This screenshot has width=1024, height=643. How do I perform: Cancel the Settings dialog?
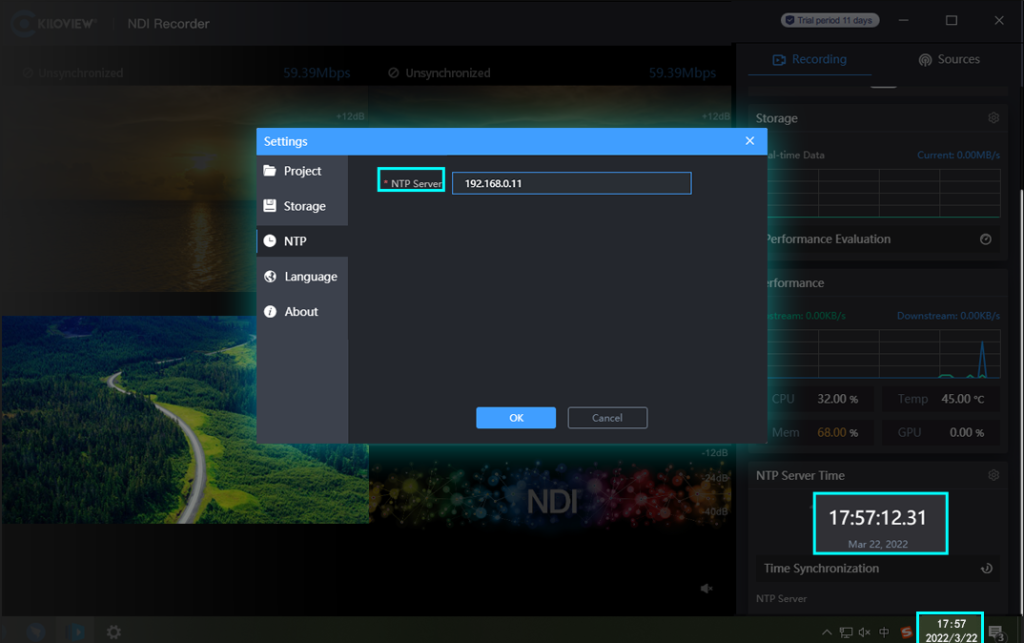(607, 418)
